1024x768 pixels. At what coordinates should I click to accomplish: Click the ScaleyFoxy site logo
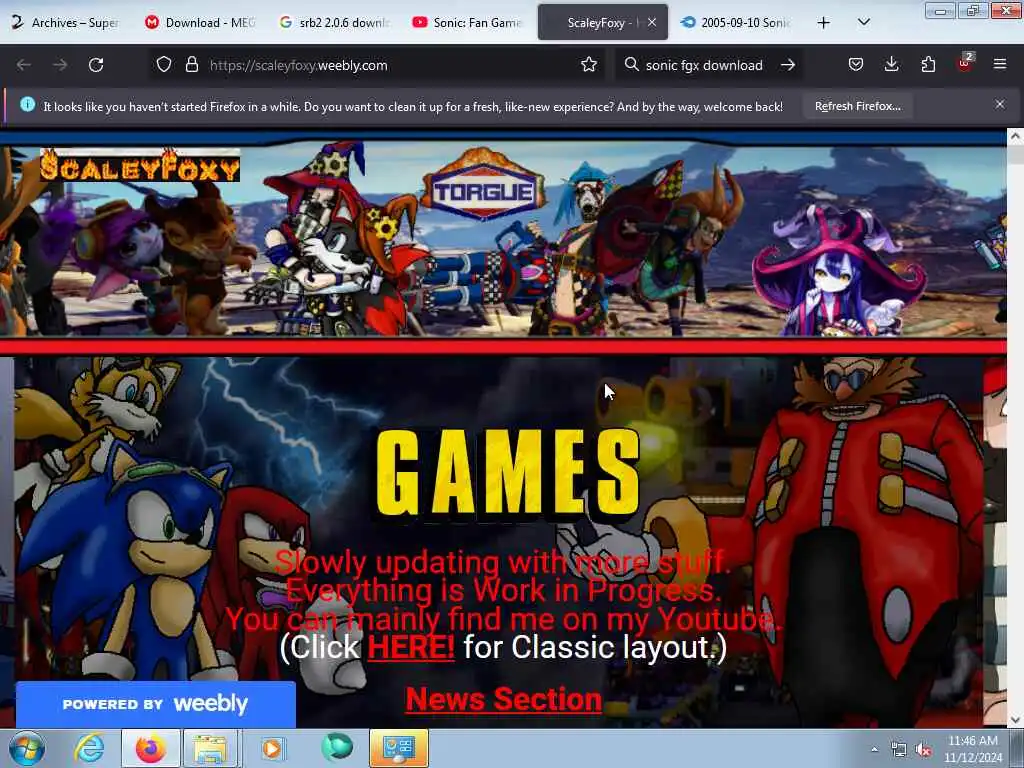tap(140, 165)
